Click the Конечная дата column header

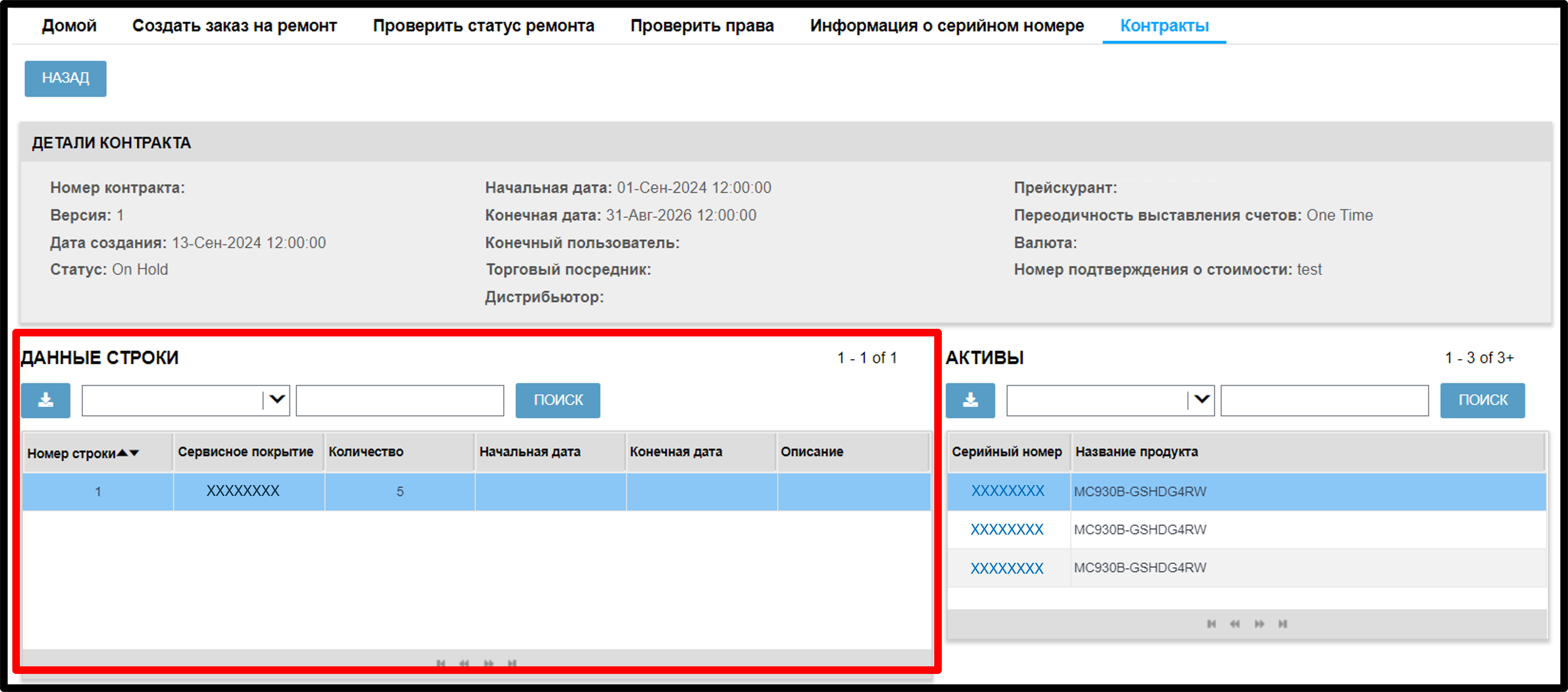701,452
